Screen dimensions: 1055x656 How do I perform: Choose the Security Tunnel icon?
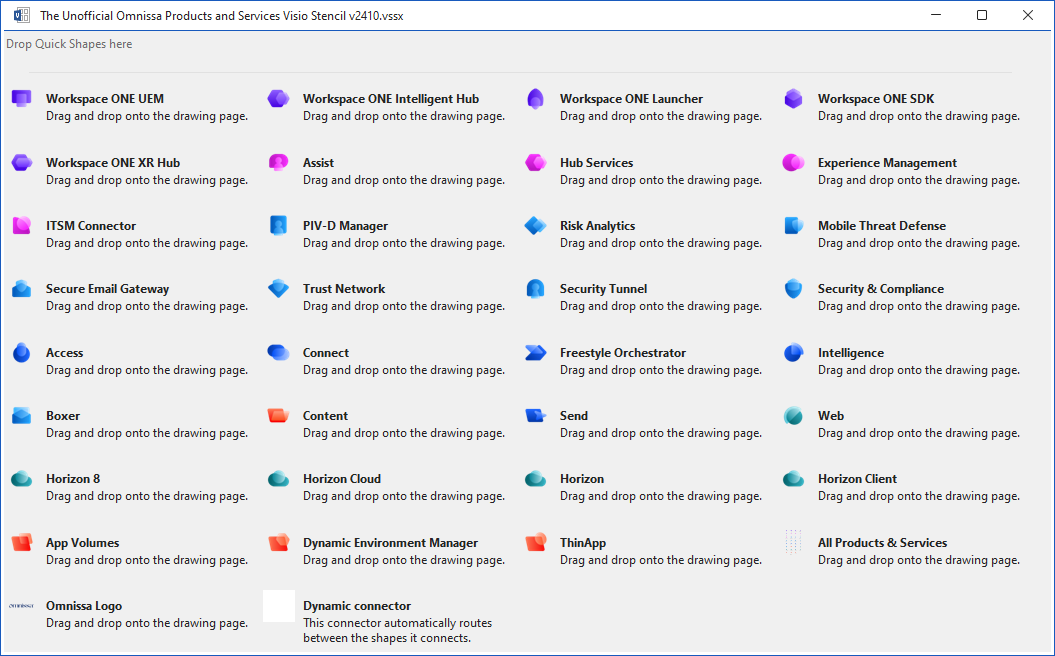click(536, 289)
